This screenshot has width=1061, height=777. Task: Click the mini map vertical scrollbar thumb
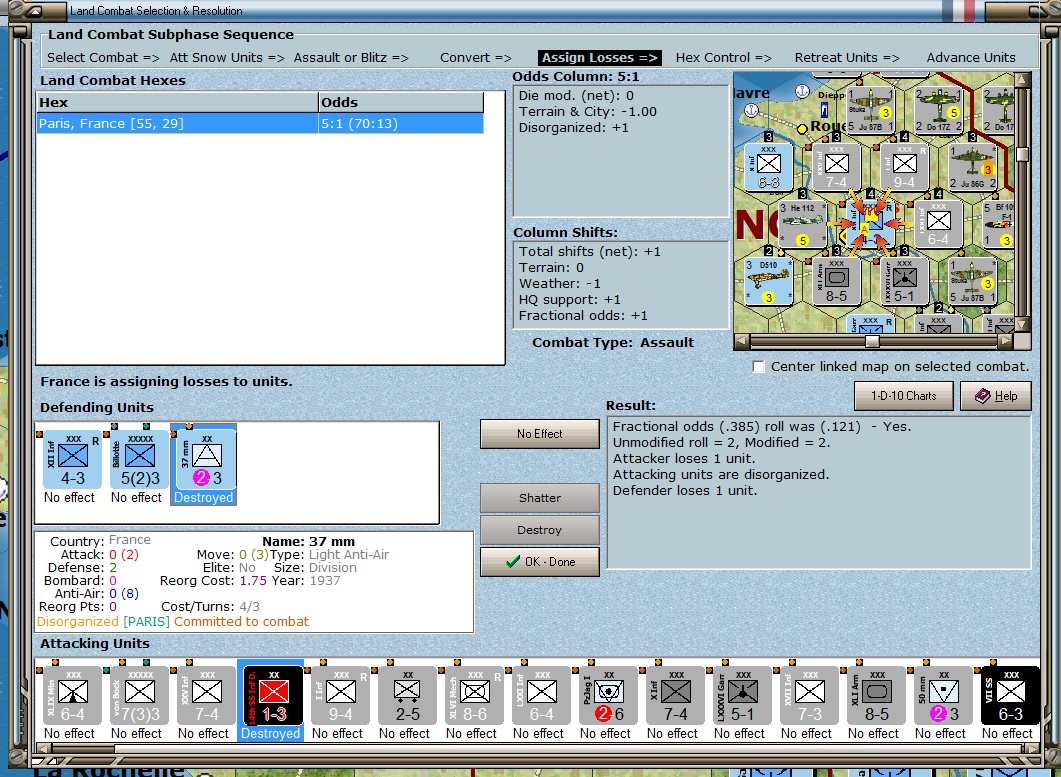click(x=1022, y=154)
